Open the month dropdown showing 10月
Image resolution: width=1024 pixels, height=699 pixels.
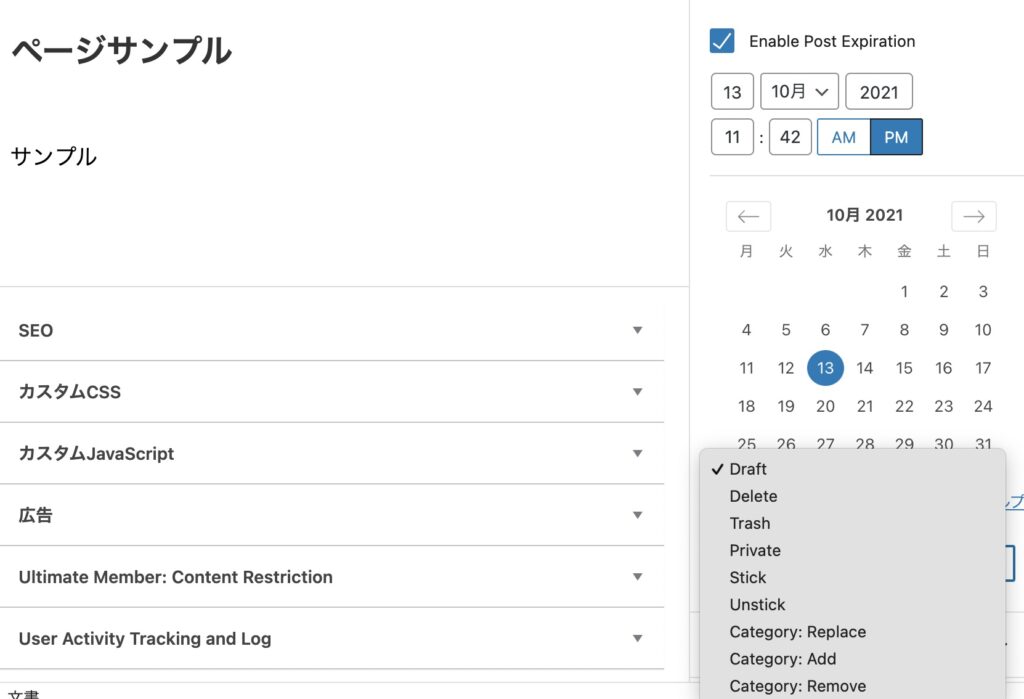799,92
